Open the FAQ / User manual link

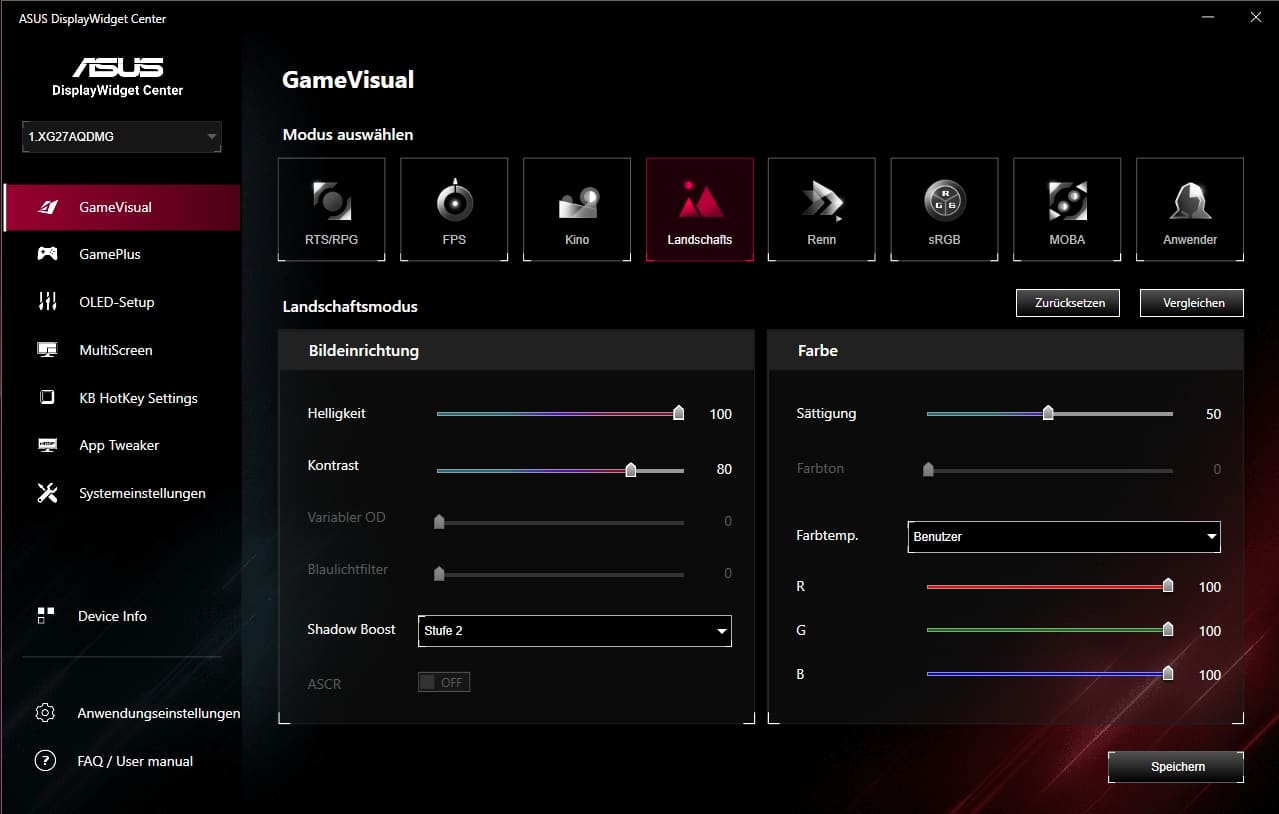pos(135,762)
